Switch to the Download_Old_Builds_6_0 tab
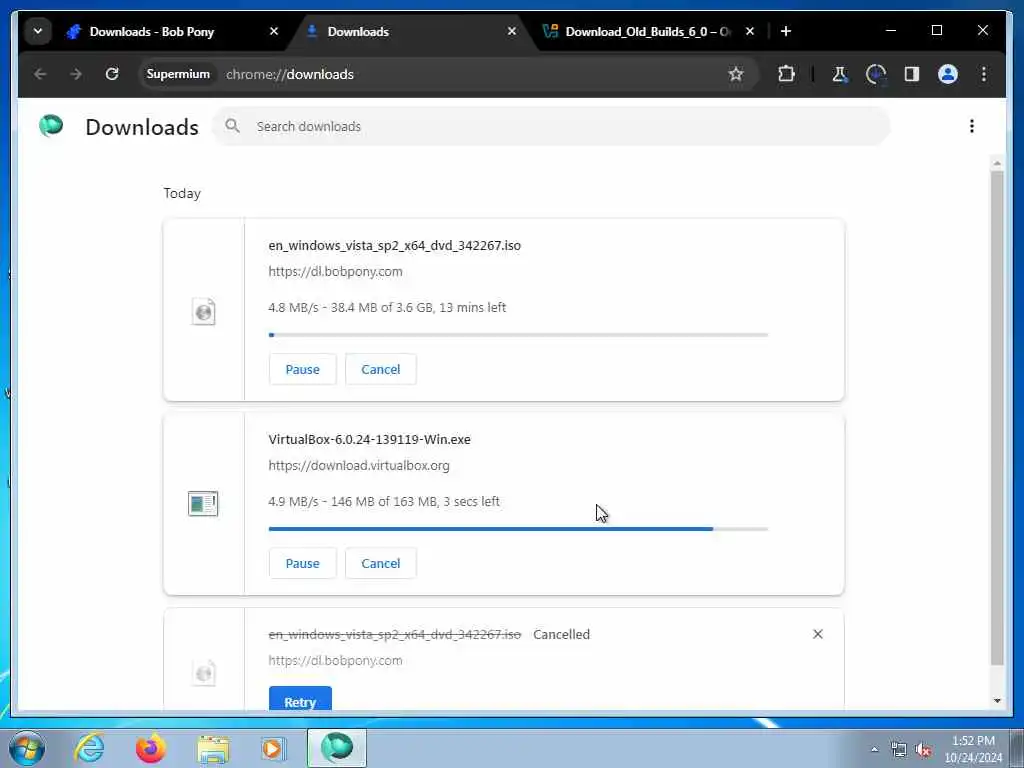This screenshot has height=768, width=1024. click(x=647, y=31)
